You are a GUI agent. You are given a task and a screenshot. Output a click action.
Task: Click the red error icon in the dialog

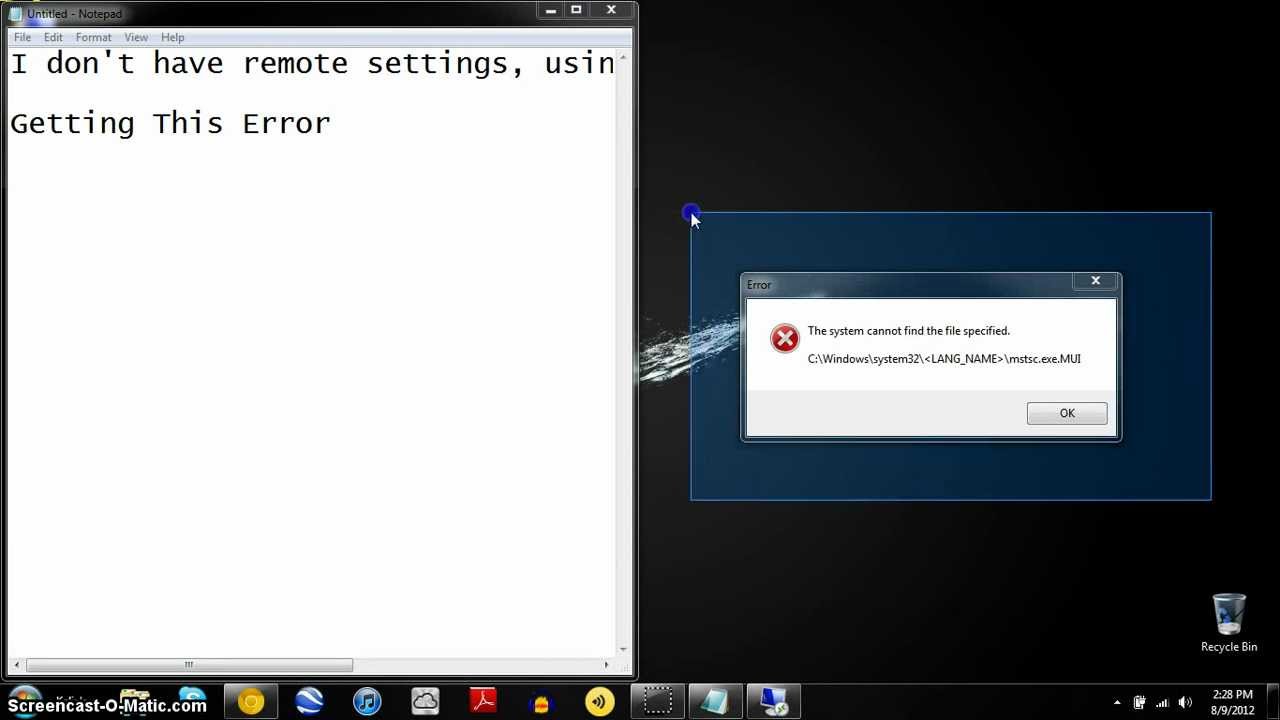(785, 339)
